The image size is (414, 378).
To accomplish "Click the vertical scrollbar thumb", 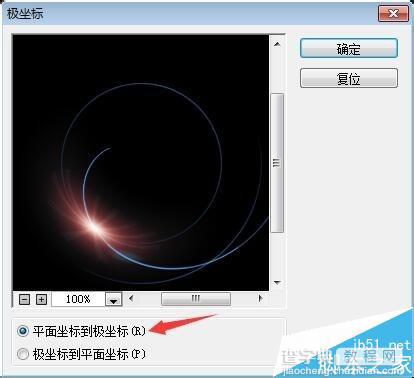I will click(x=277, y=163).
